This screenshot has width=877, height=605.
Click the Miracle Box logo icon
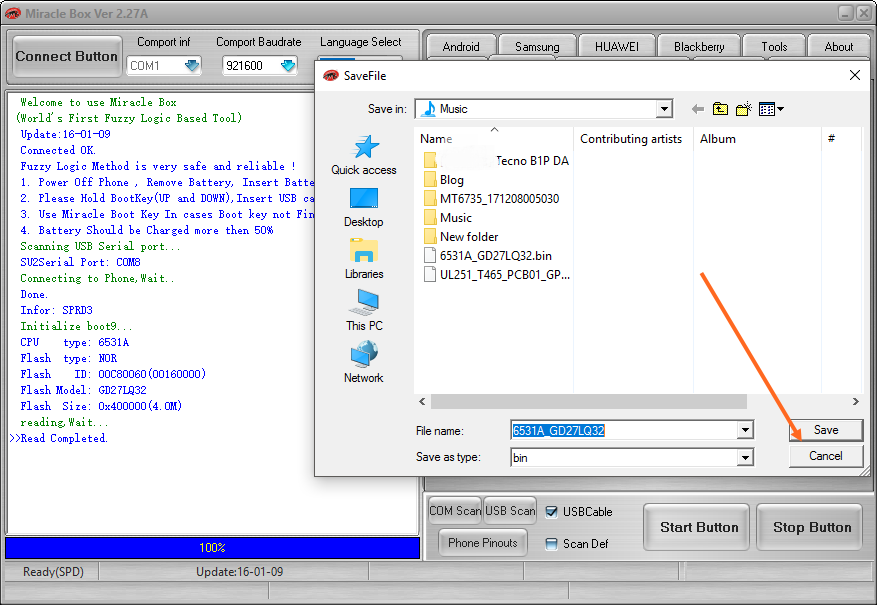[11, 13]
